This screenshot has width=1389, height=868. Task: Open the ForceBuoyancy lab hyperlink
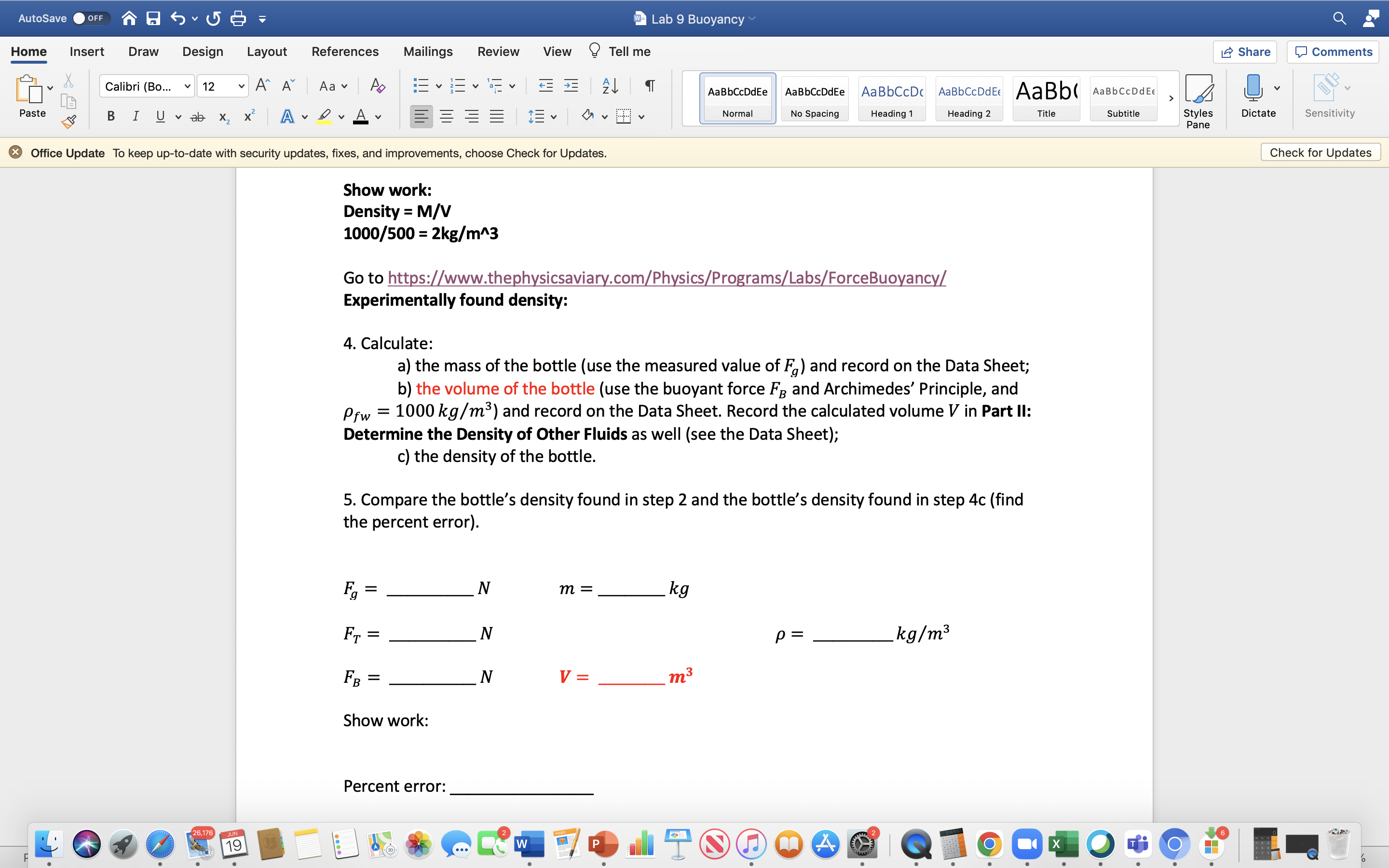click(x=666, y=277)
